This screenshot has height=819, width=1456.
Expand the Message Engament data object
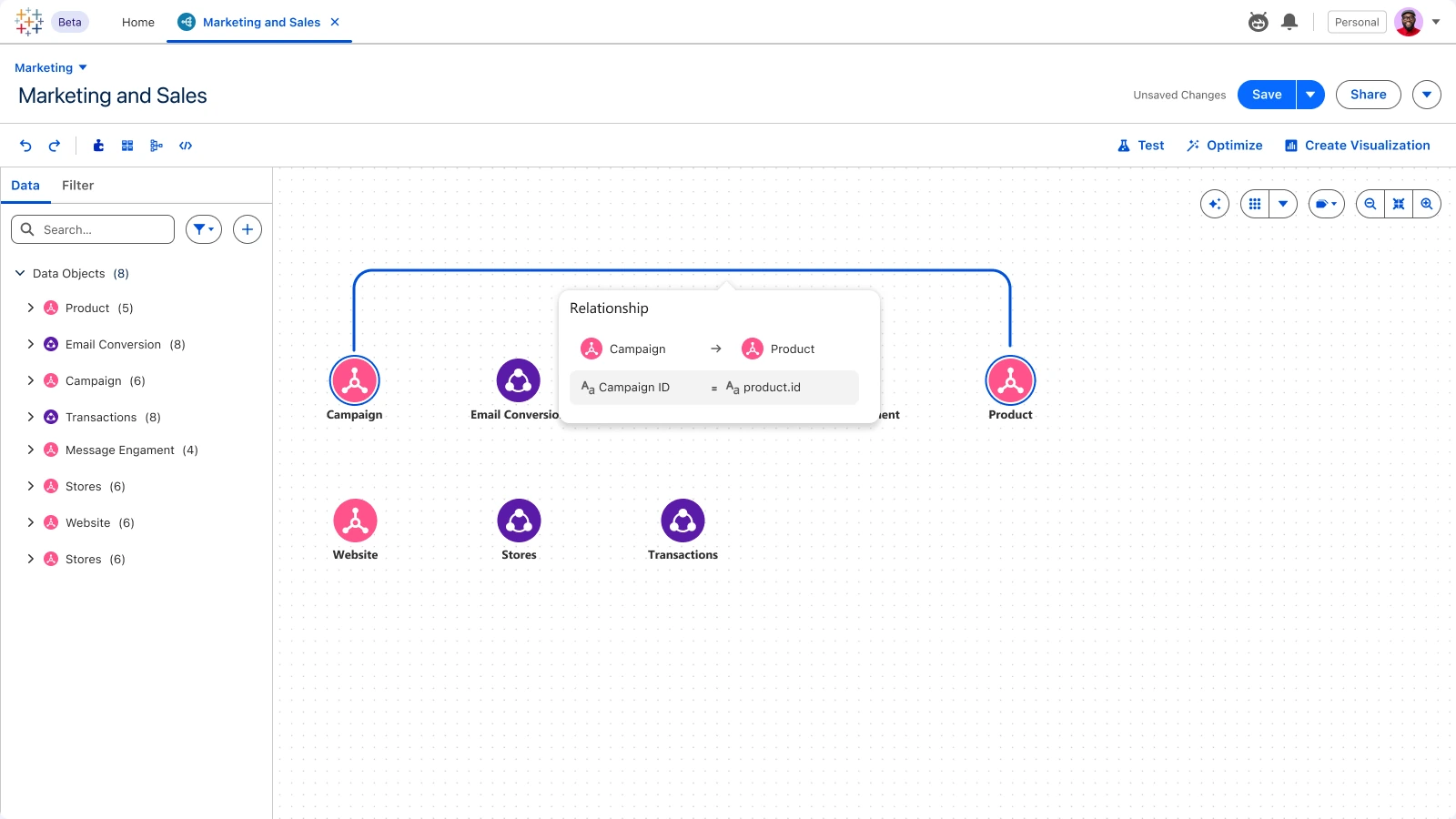click(31, 450)
